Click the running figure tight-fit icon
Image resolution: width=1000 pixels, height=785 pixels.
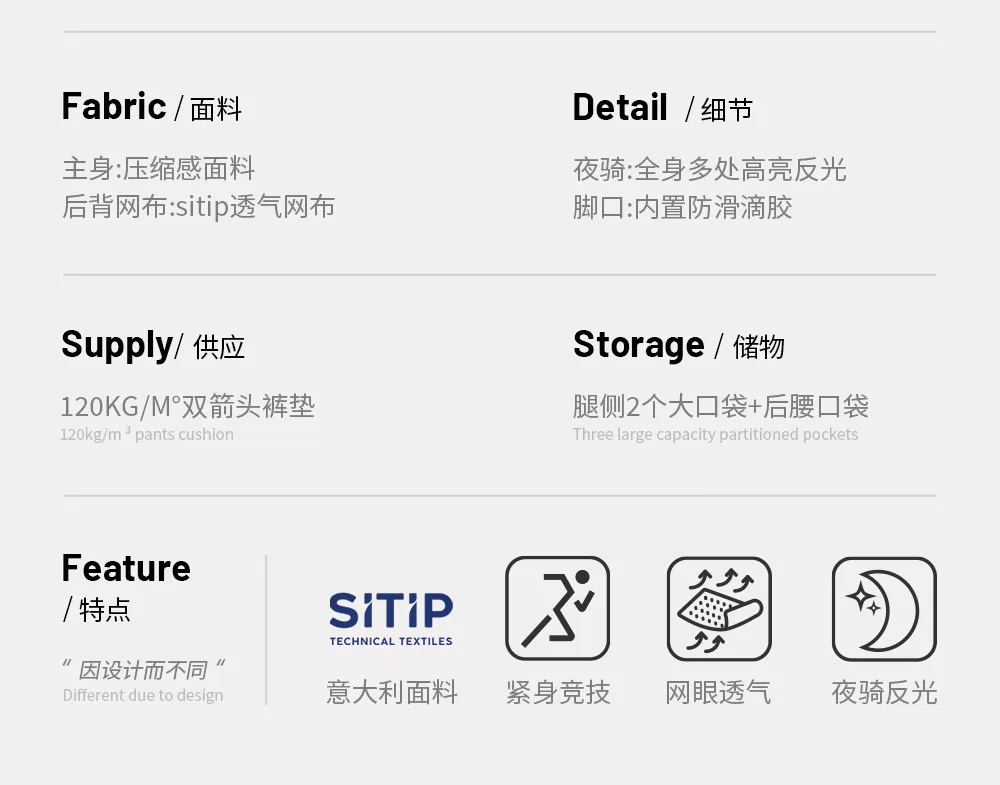tap(557, 608)
